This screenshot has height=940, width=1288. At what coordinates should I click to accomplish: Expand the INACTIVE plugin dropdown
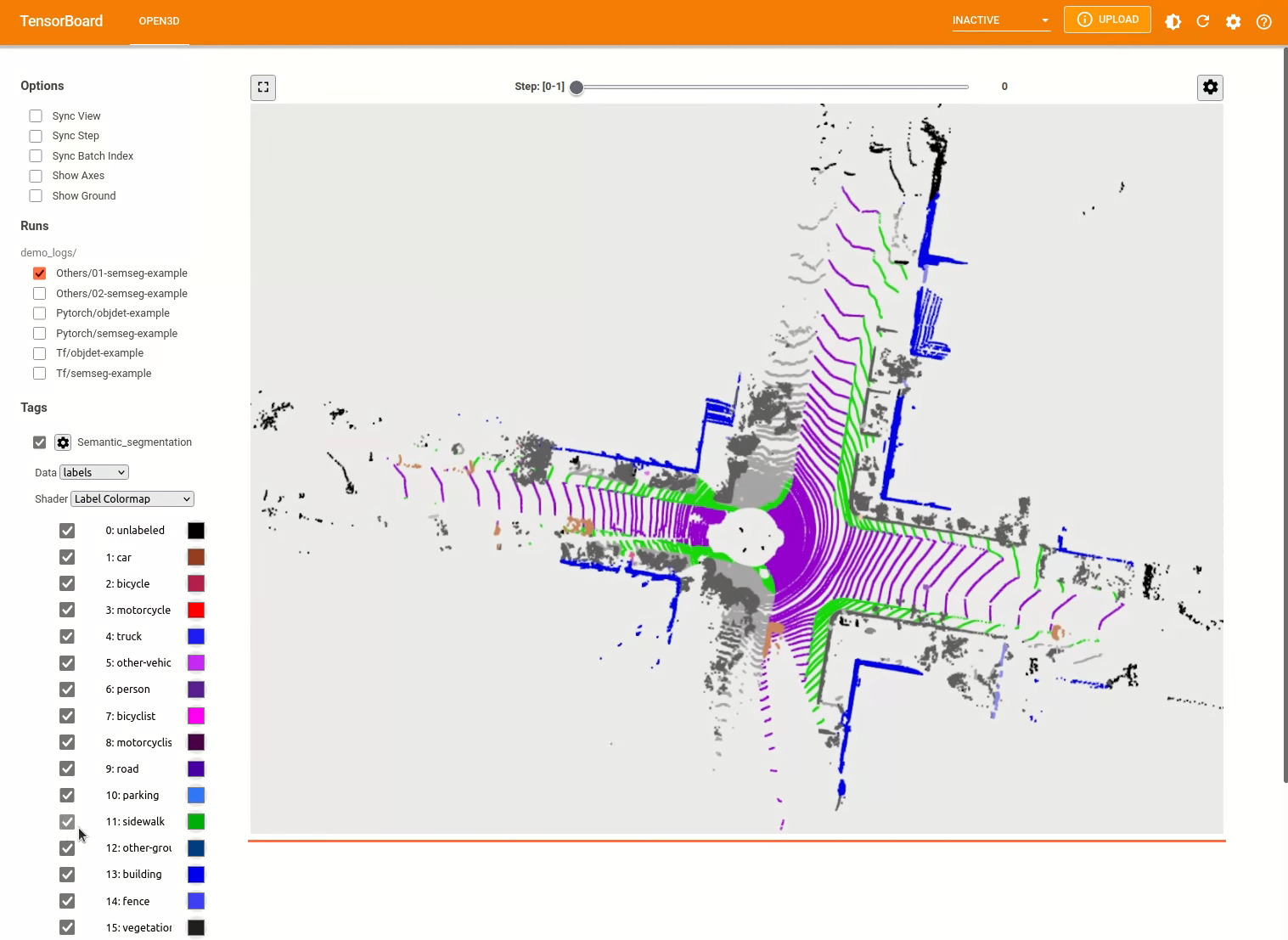(x=1001, y=20)
